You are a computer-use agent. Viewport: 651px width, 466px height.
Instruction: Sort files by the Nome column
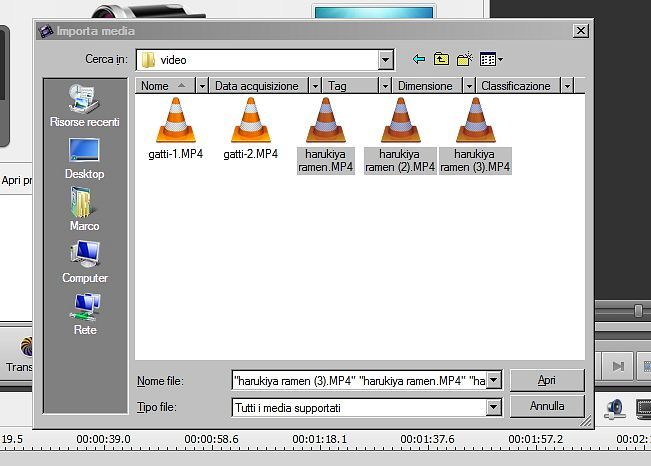click(165, 86)
